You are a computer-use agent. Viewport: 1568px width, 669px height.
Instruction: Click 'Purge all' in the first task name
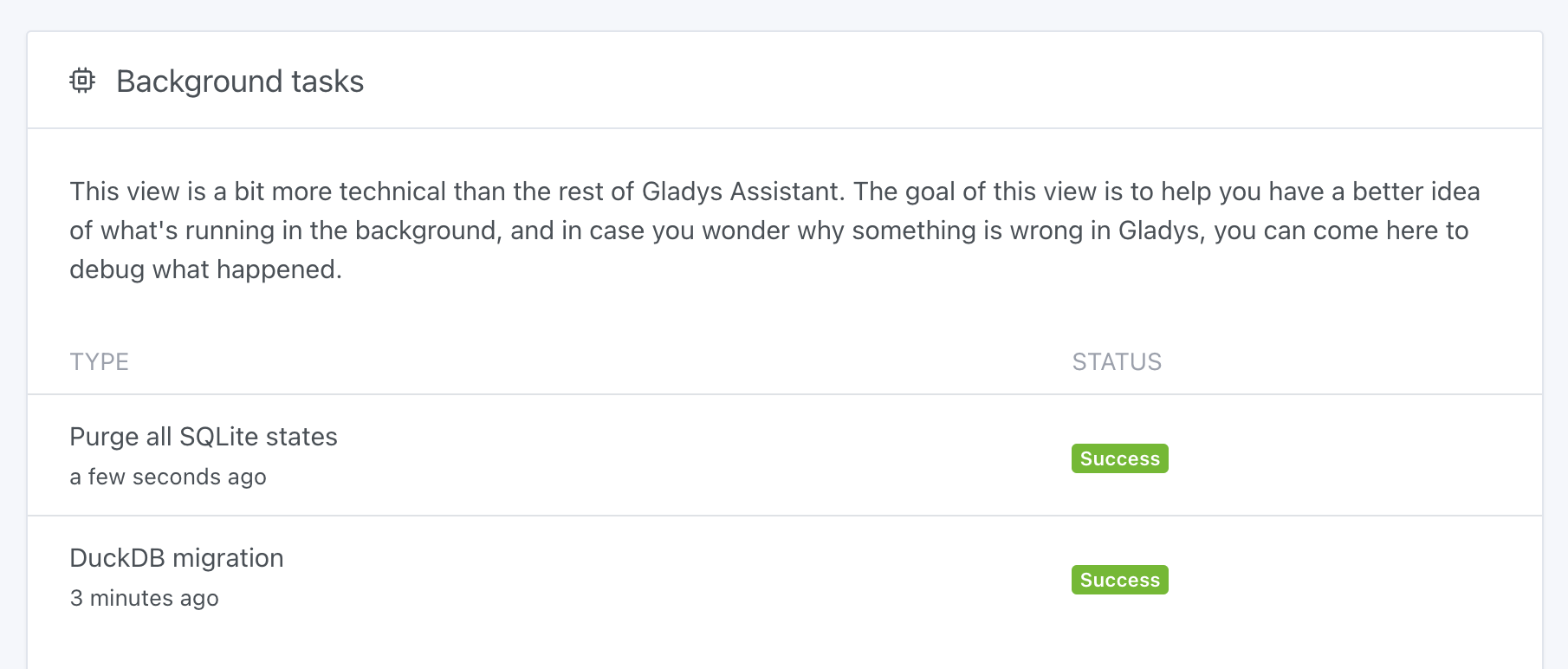pyautogui.click(x=120, y=437)
